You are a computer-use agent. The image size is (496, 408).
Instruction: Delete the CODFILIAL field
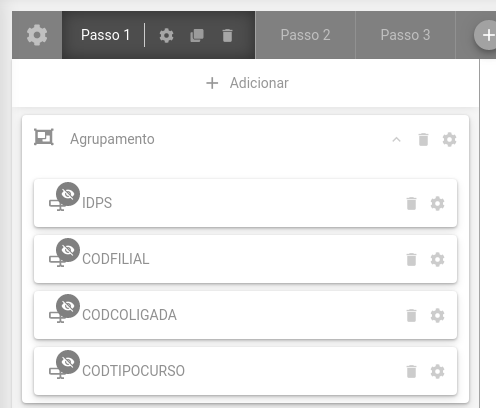pos(411,259)
